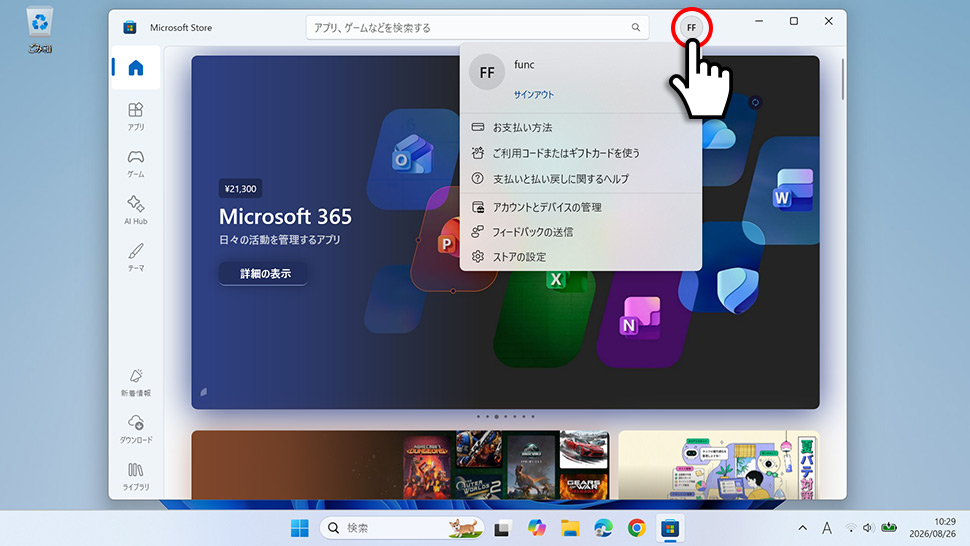Select ご利用コードまたはギフトカードを使う
This screenshot has width=970, height=546.
click(x=580, y=153)
